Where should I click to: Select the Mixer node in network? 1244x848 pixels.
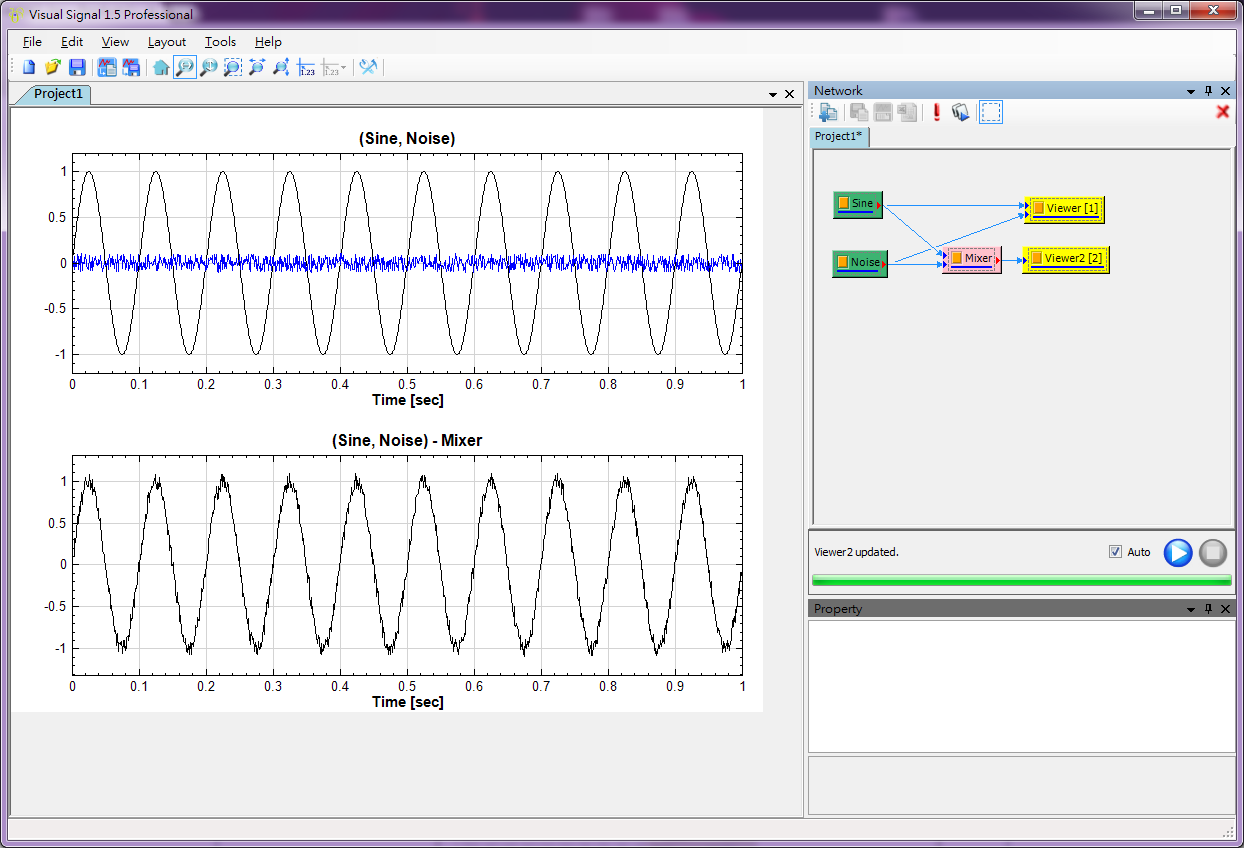tap(972, 259)
